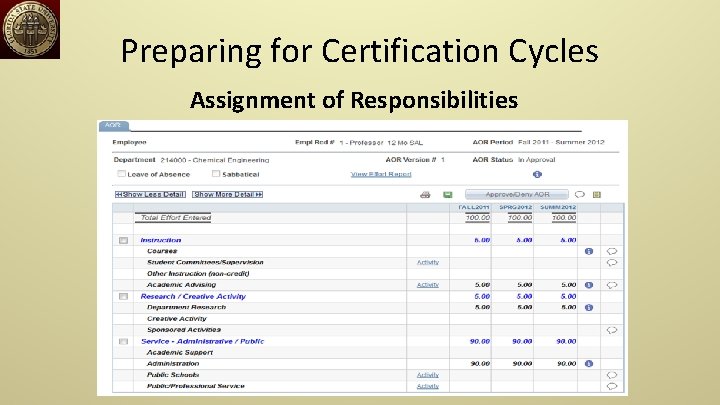Open the View Effort Report link
This screenshot has height=405, width=720.
[x=381, y=174]
